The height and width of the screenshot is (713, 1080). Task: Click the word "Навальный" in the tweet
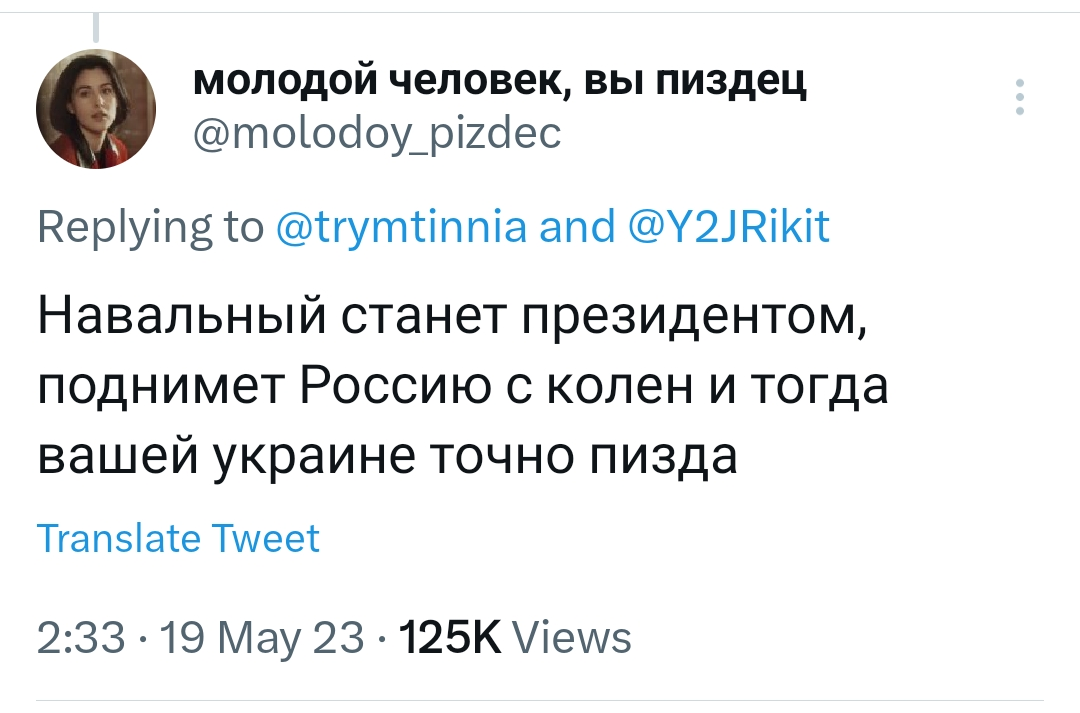click(x=168, y=323)
